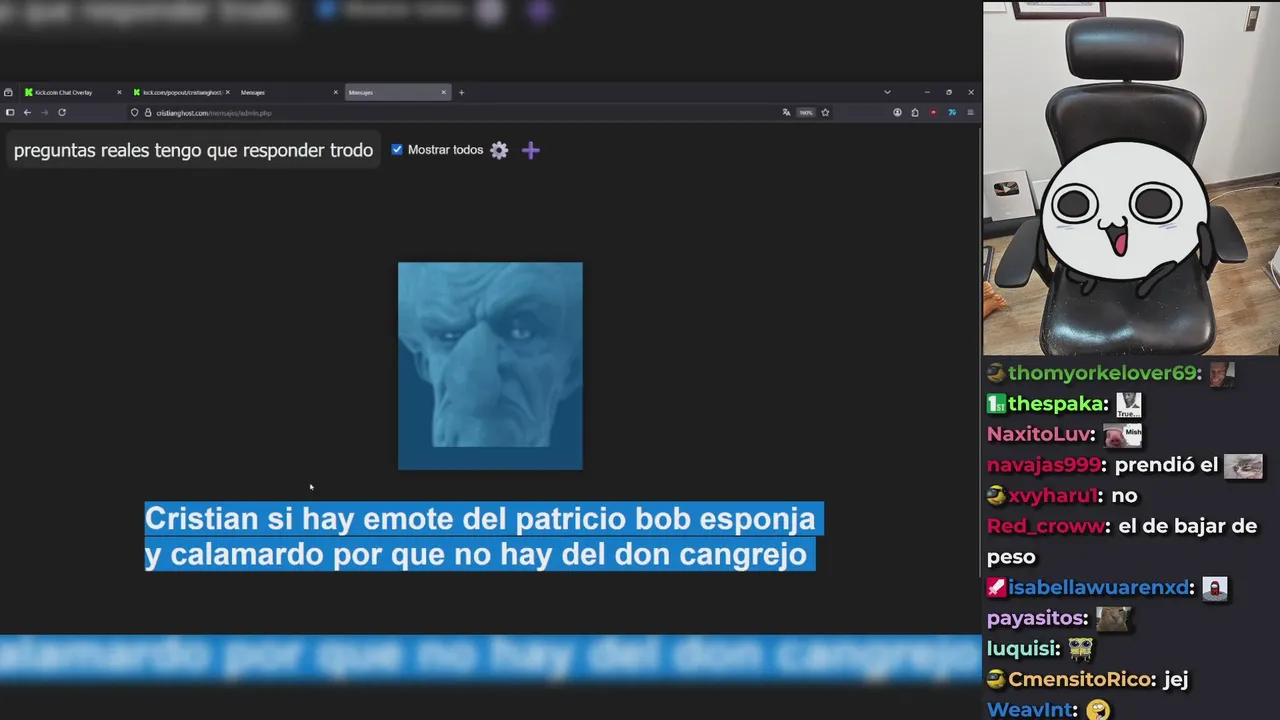Click username thespaka in chat
Image resolution: width=1280 pixels, height=720 pixels.
point(1058,404)
